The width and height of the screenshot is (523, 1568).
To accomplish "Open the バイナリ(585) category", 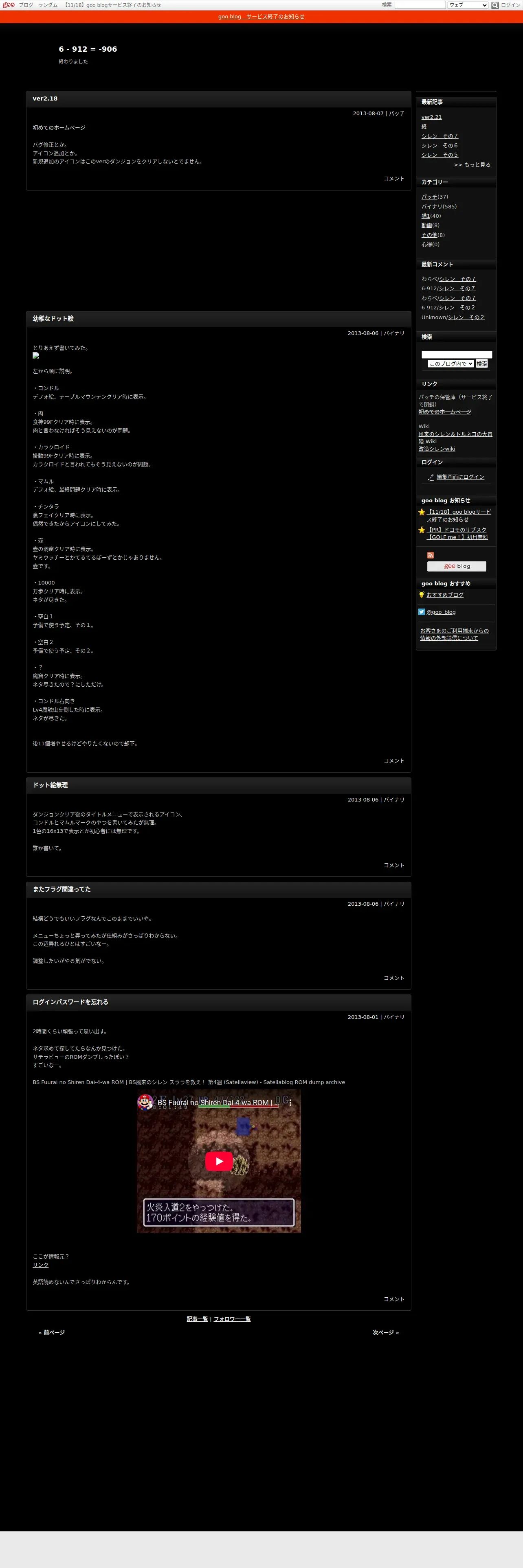I will point(432,206).
